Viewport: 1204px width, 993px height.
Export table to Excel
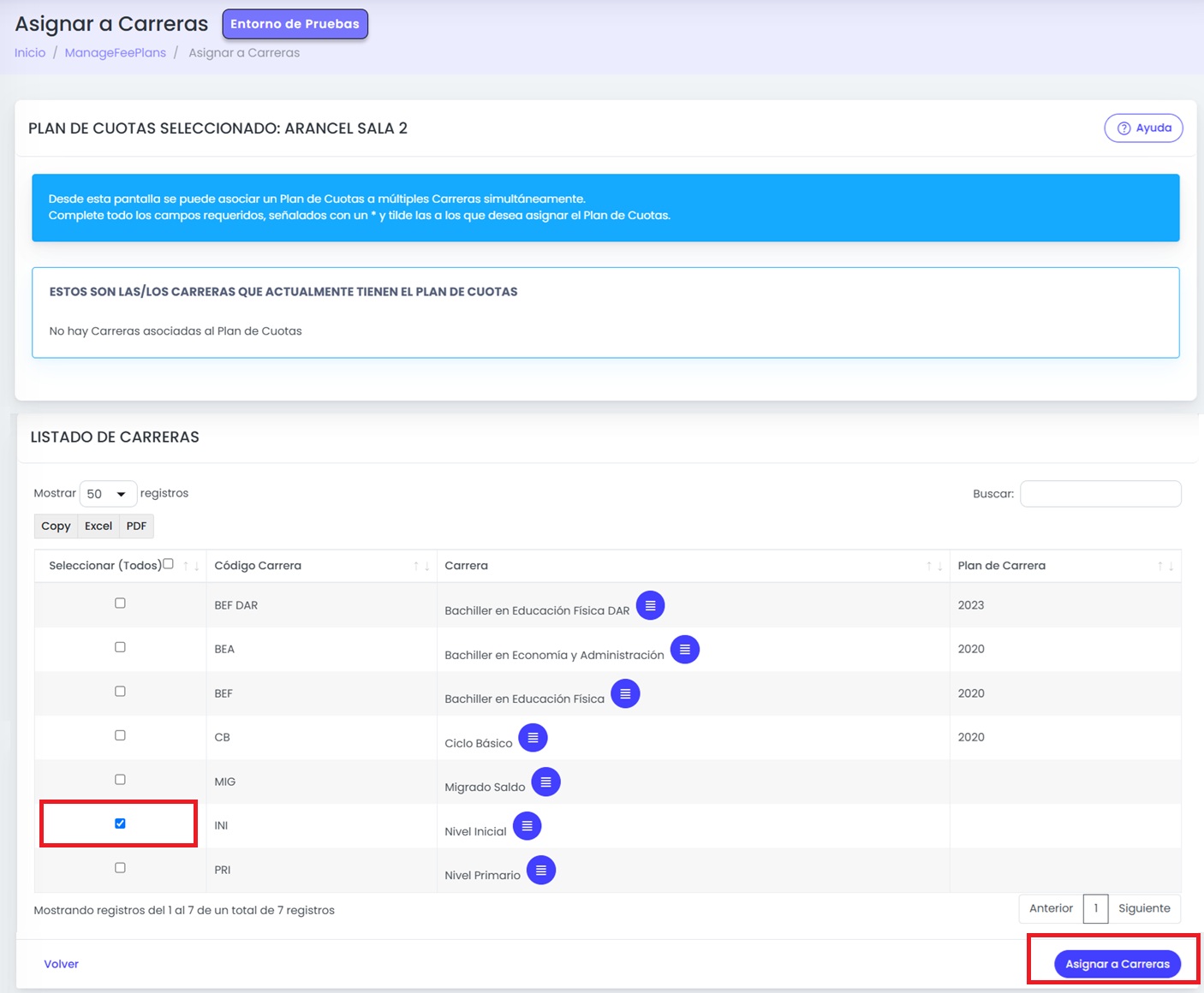[98, 526]
